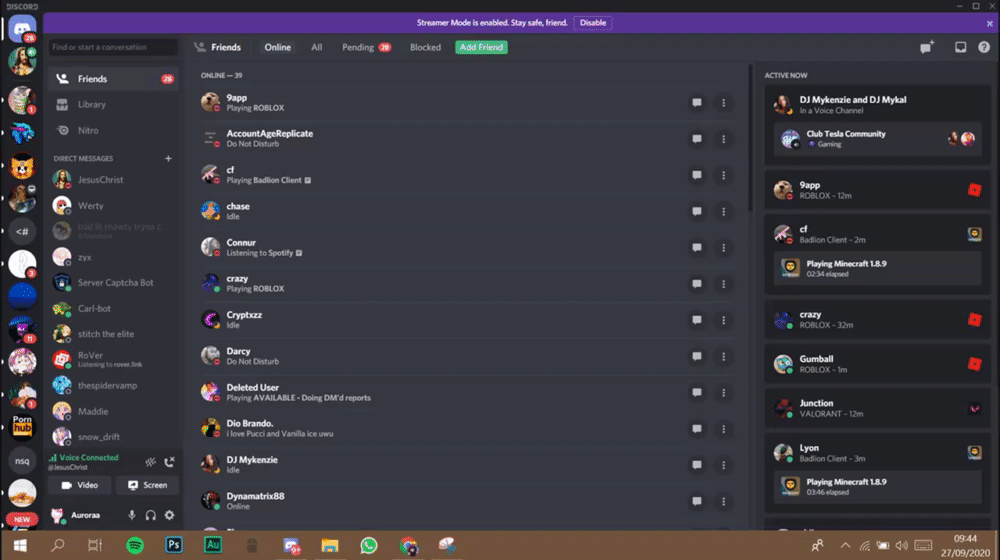Viewport: 1000px width, 560px height.
Task: Open Spotify from the taskbar
Action: [135, 545]
